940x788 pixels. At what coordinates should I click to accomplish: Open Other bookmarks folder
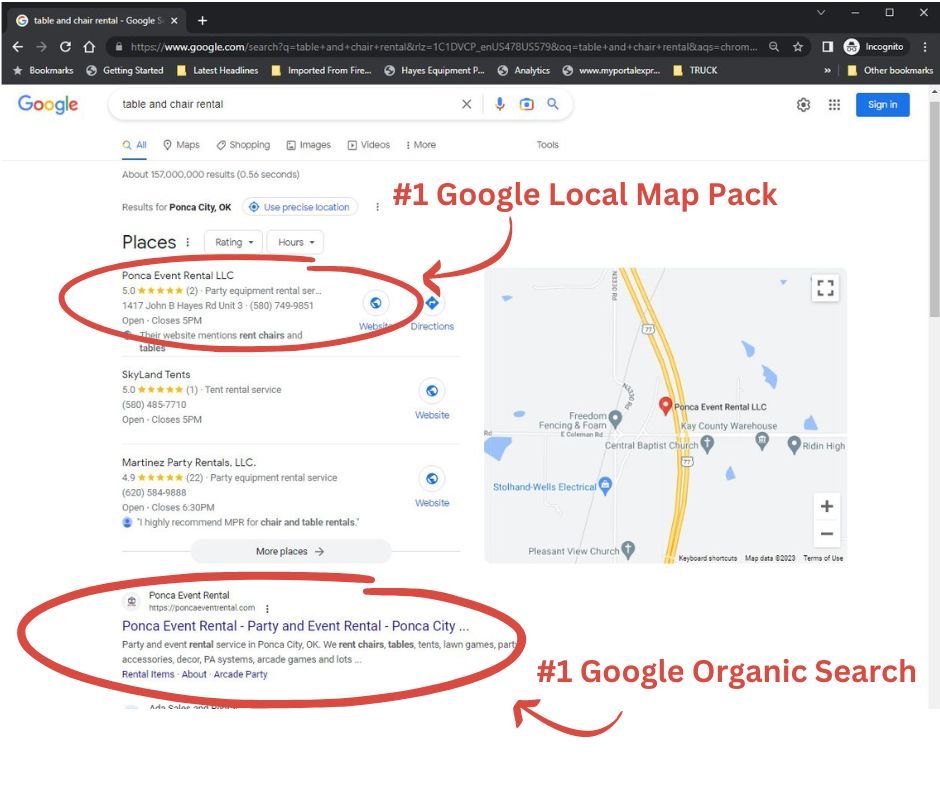click(890, 70)
